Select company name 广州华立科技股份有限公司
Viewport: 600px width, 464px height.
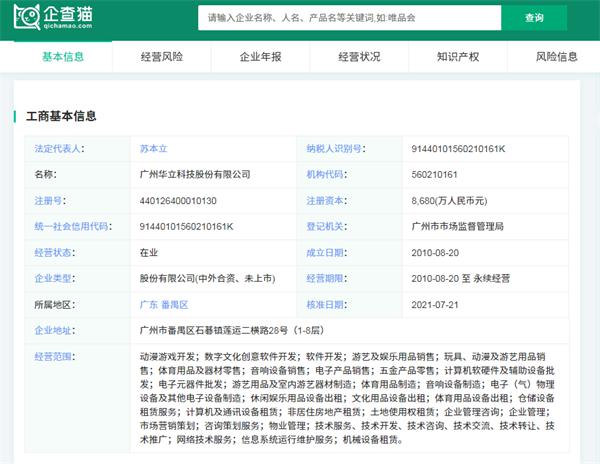click(x=195, y=174)
